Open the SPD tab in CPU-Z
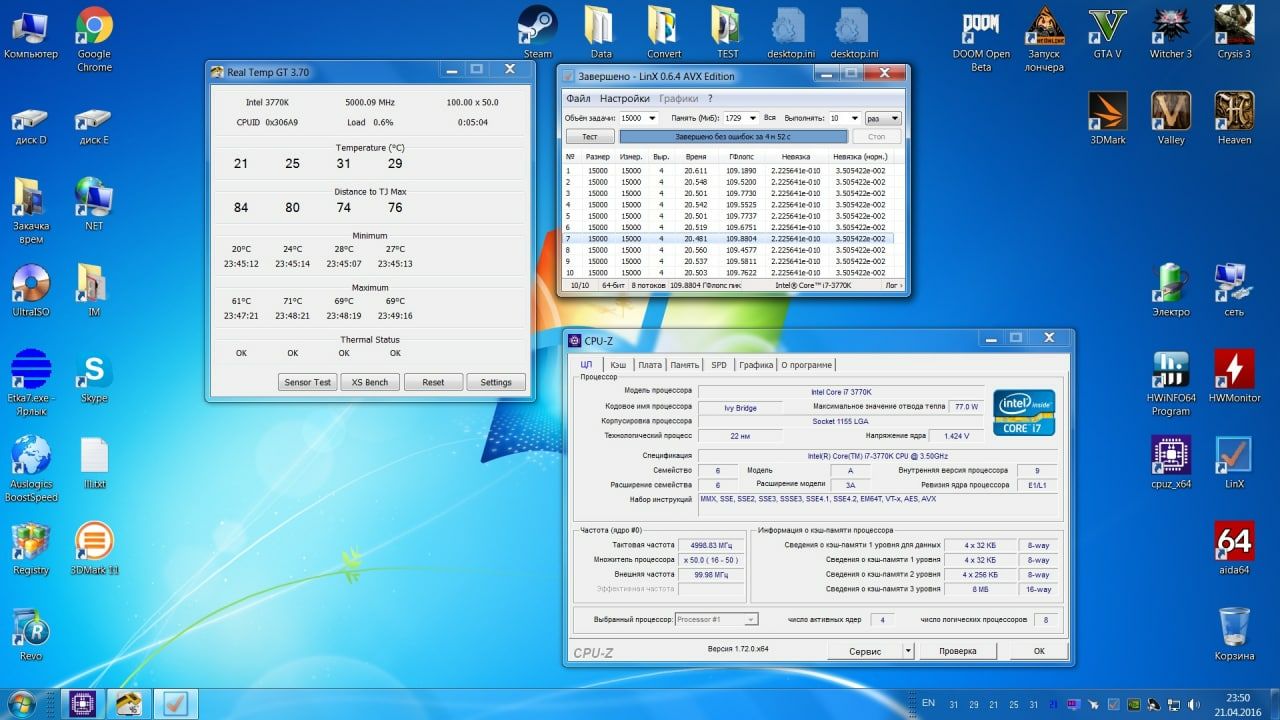Screen dimensions: 1280x720 tap(719, 365)
